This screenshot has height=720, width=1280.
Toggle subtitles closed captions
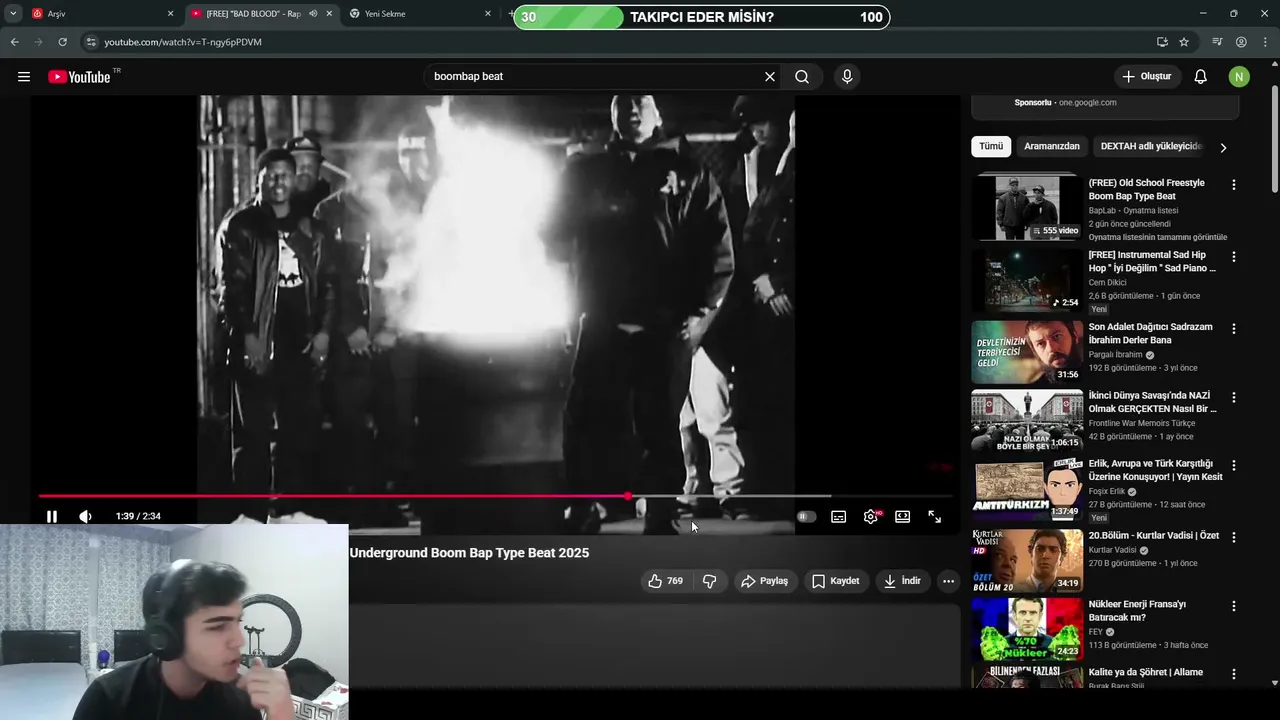(x=839, y=517)
